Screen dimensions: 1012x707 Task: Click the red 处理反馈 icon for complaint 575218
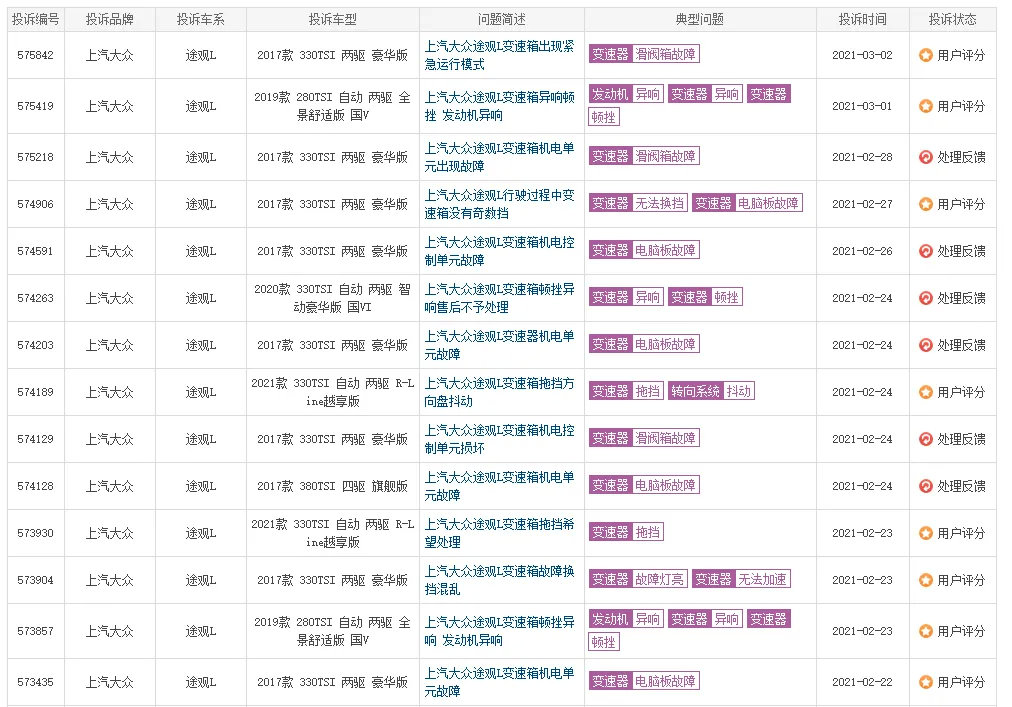click(925, 157)
